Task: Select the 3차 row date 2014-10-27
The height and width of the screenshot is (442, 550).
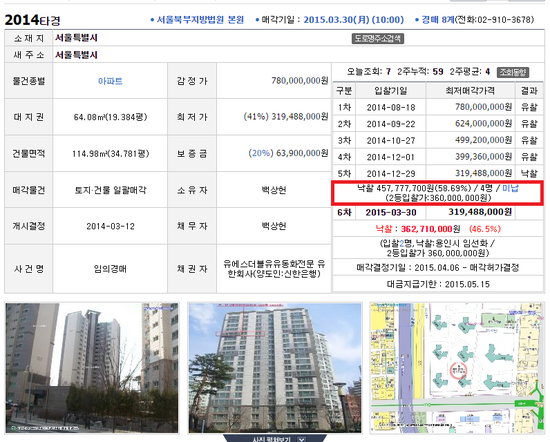Action: 391,141
